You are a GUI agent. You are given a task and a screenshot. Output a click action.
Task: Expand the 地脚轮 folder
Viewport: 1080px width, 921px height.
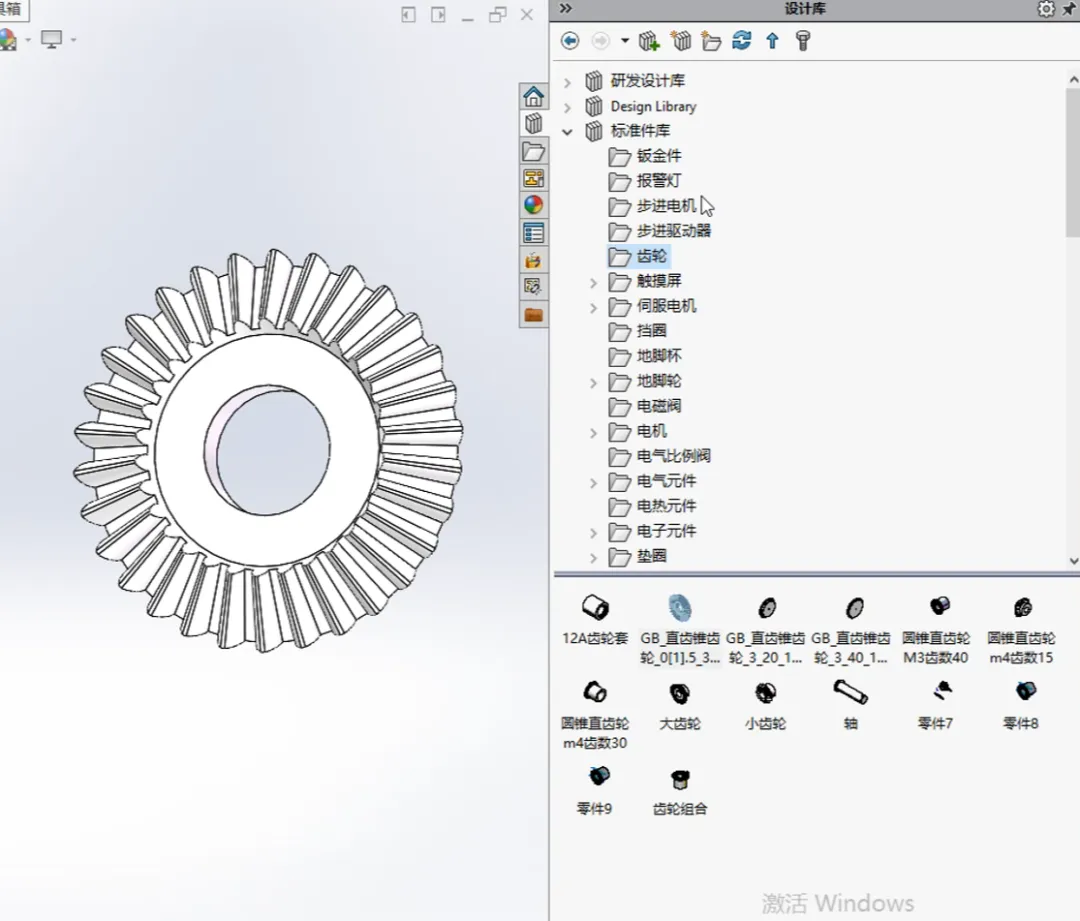pos(593,383)
